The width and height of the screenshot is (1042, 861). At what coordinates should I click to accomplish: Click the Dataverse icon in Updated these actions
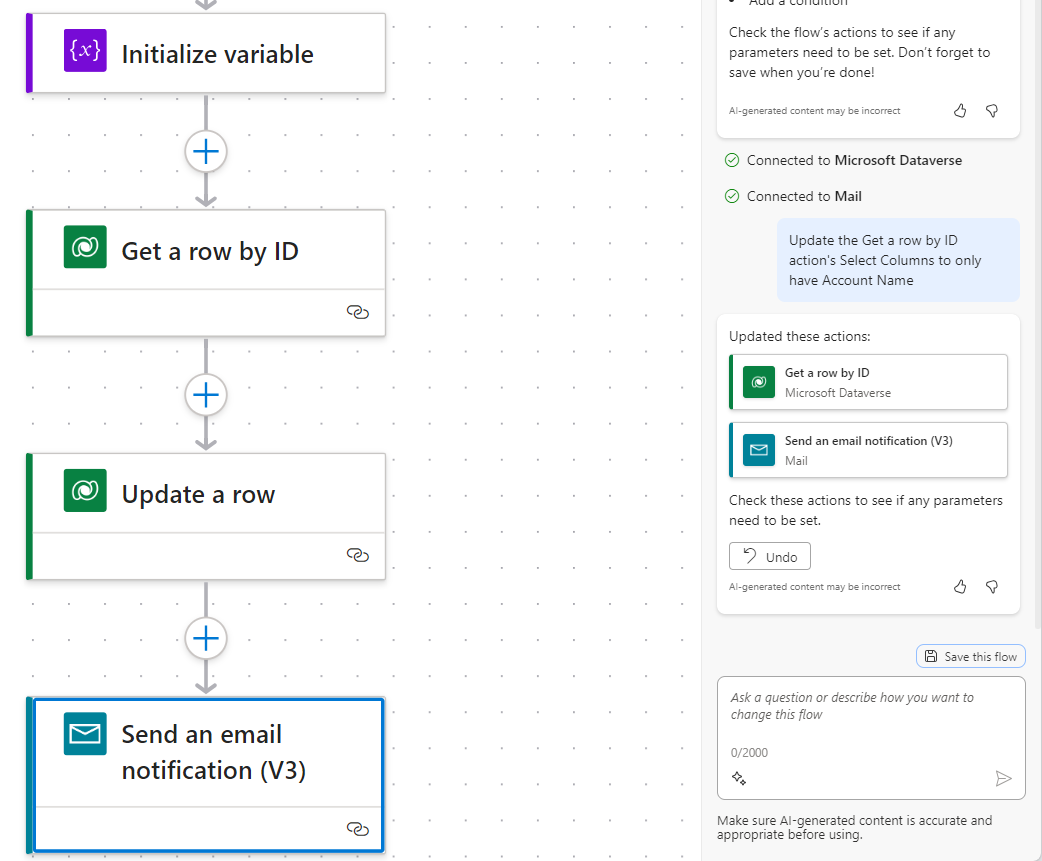pos(759,381)
